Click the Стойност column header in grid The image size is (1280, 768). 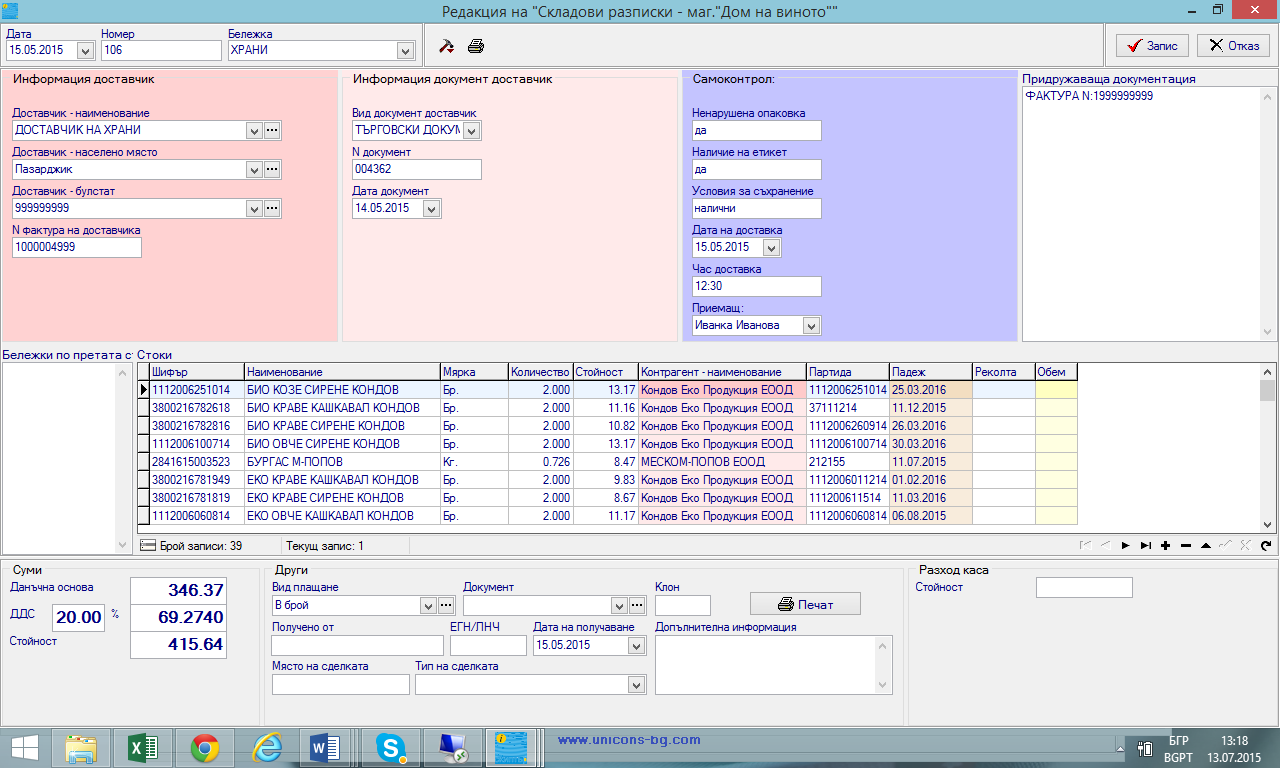605,372
